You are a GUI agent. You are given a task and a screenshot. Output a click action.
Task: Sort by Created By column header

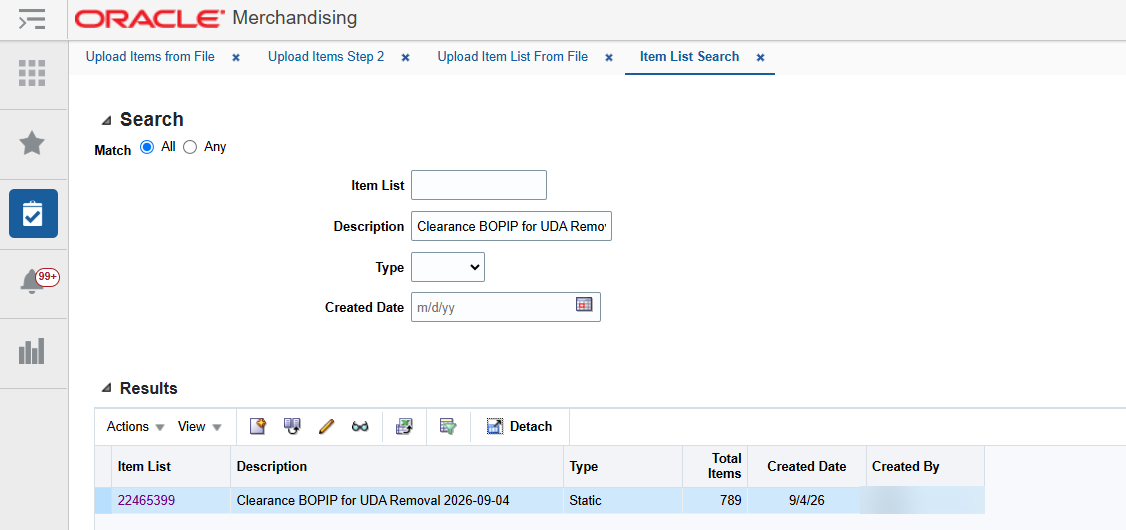click(x=925, y=466)
